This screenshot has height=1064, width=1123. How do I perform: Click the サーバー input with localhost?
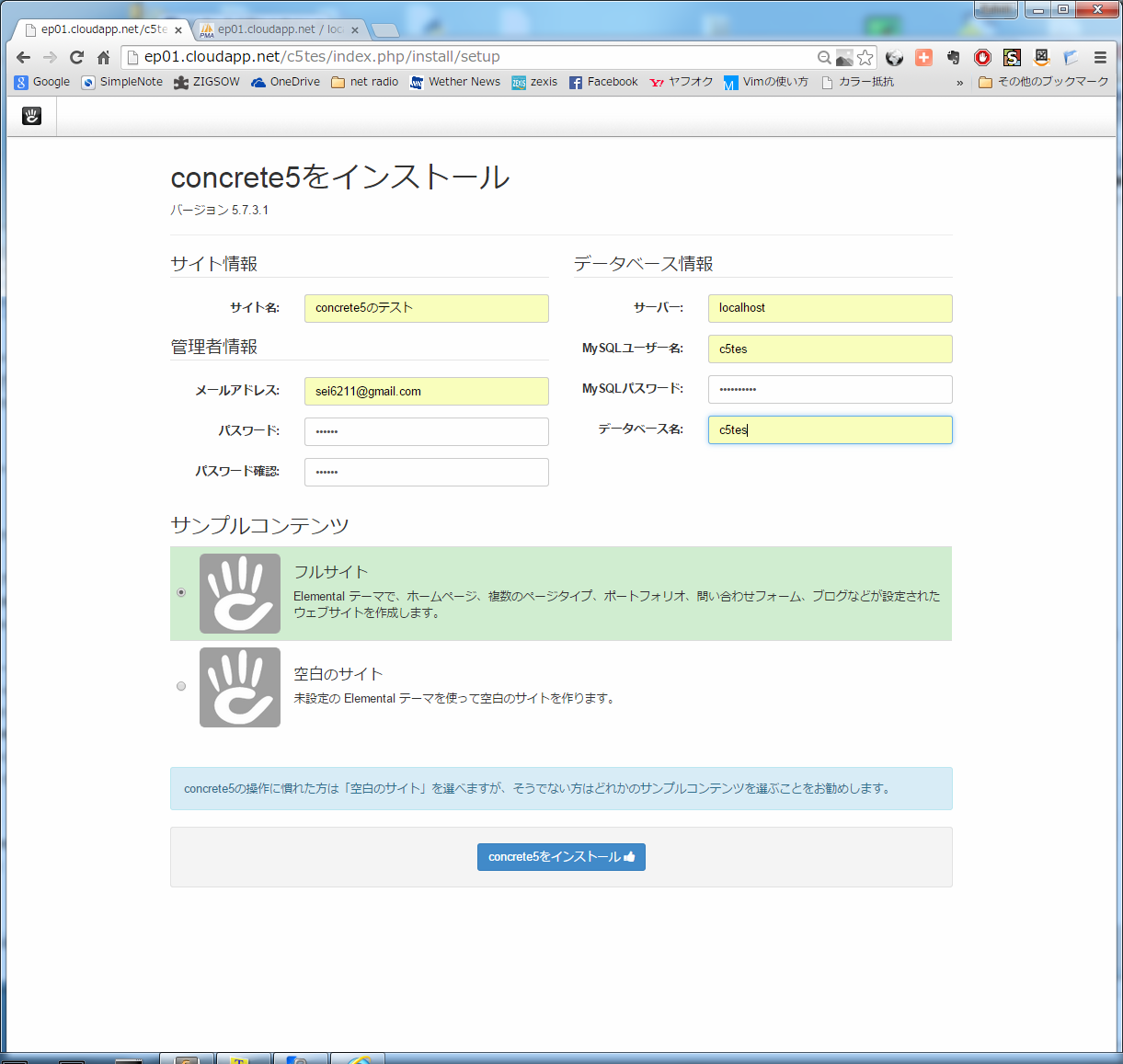831,308
